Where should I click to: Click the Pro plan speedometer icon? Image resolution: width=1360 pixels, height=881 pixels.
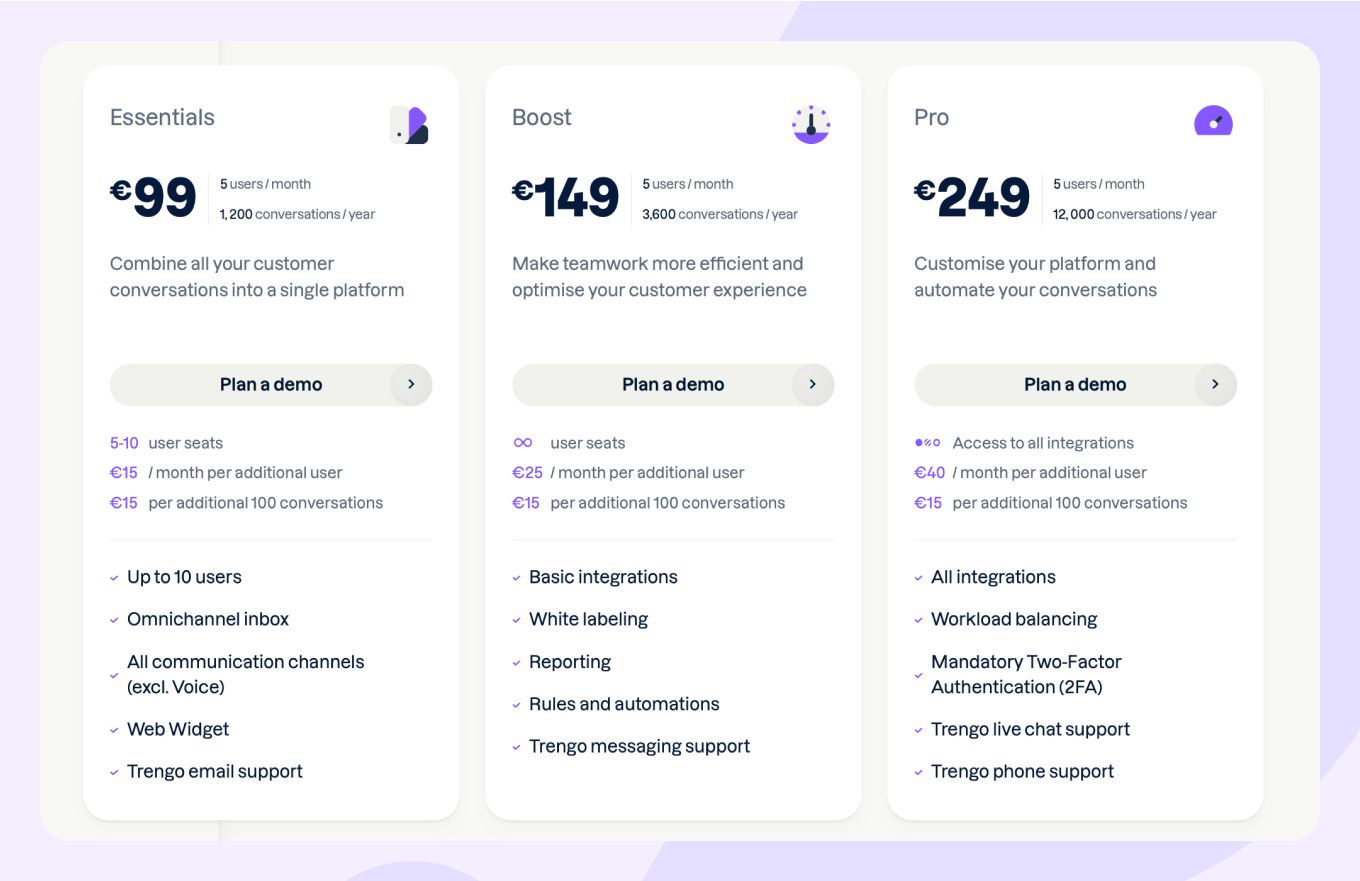pyautogui.click(x=1213, y=121)
